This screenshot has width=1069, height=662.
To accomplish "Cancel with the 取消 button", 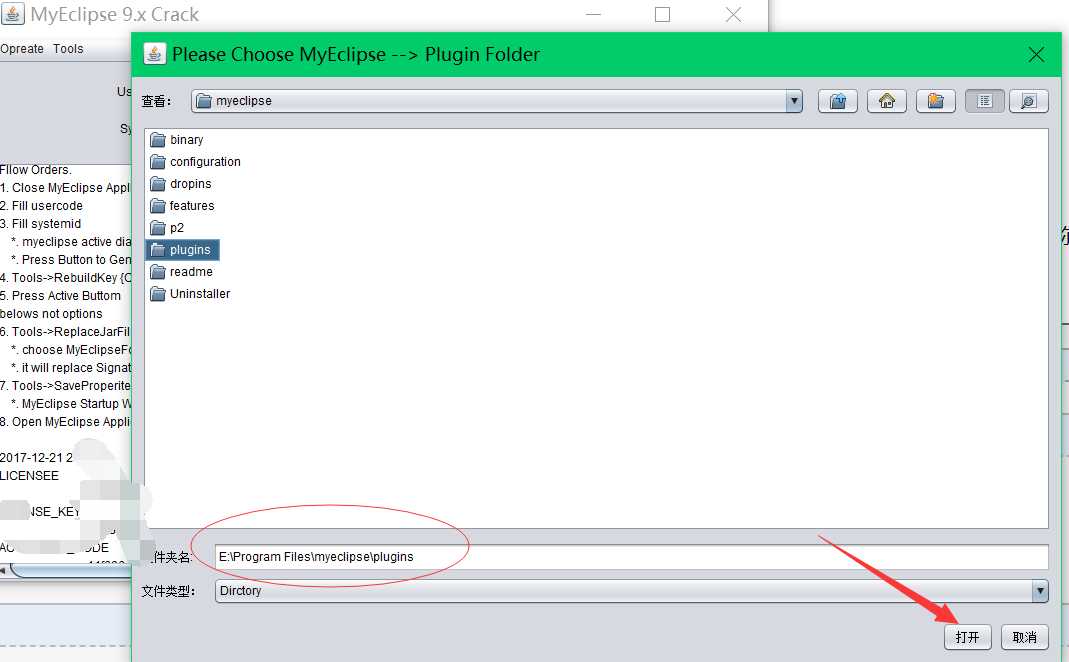I will [x=1025, y=637].
